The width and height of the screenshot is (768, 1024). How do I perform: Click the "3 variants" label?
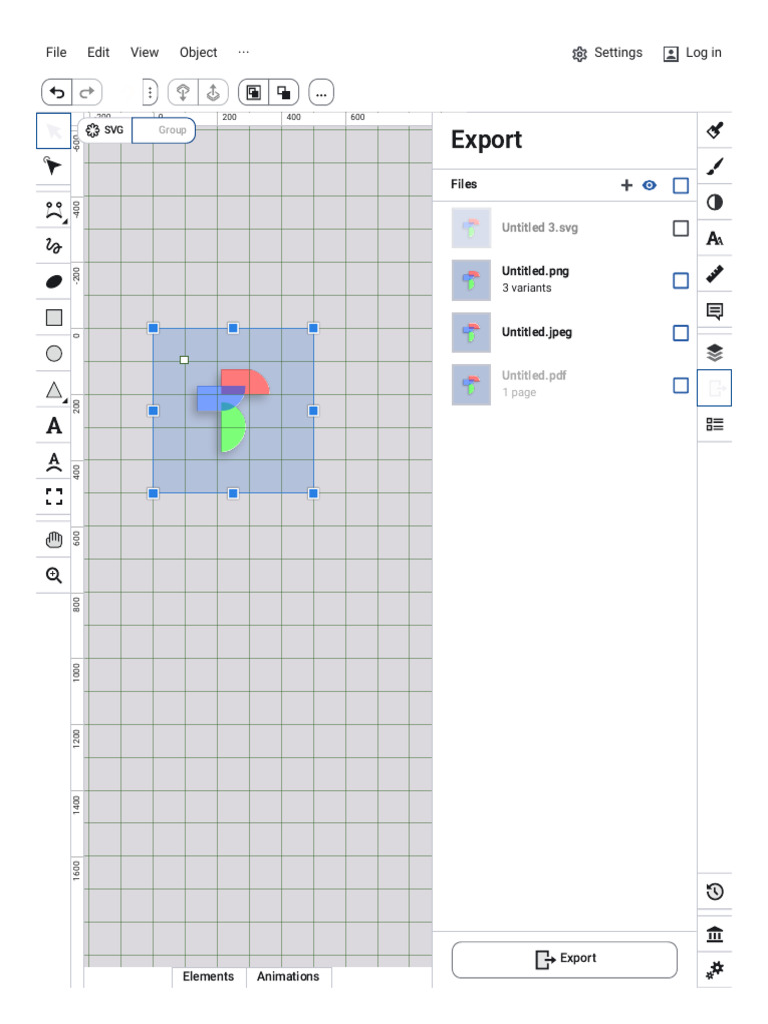[x=526, y=288]
